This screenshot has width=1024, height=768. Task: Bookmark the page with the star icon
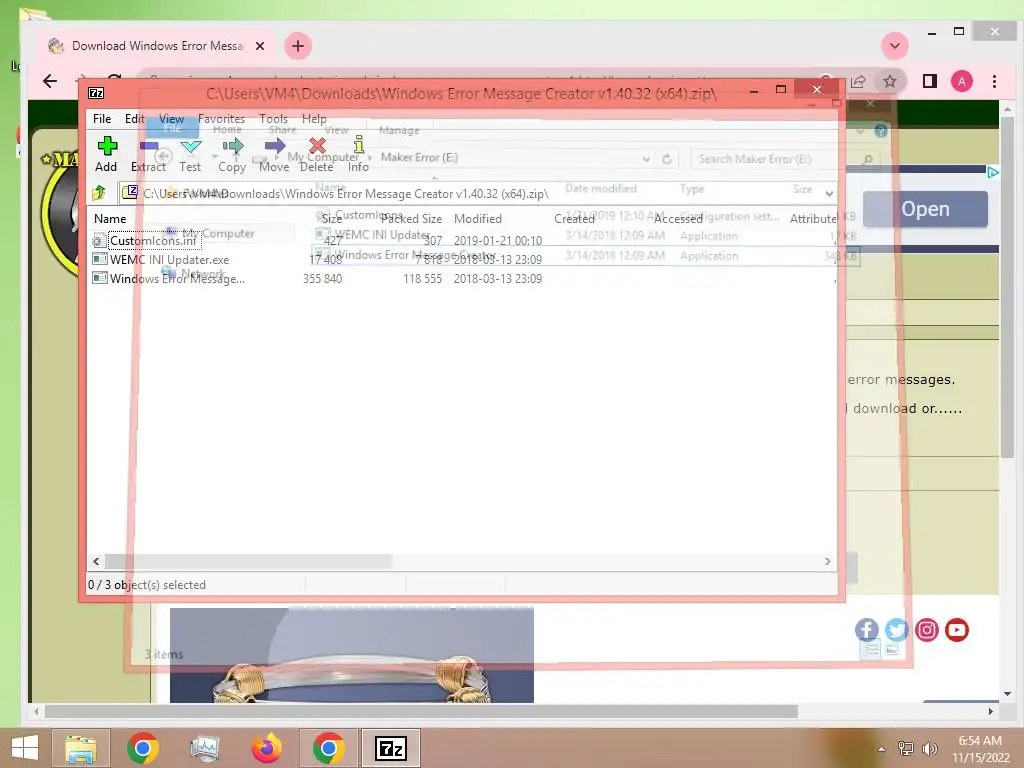(x=889, y=81)
